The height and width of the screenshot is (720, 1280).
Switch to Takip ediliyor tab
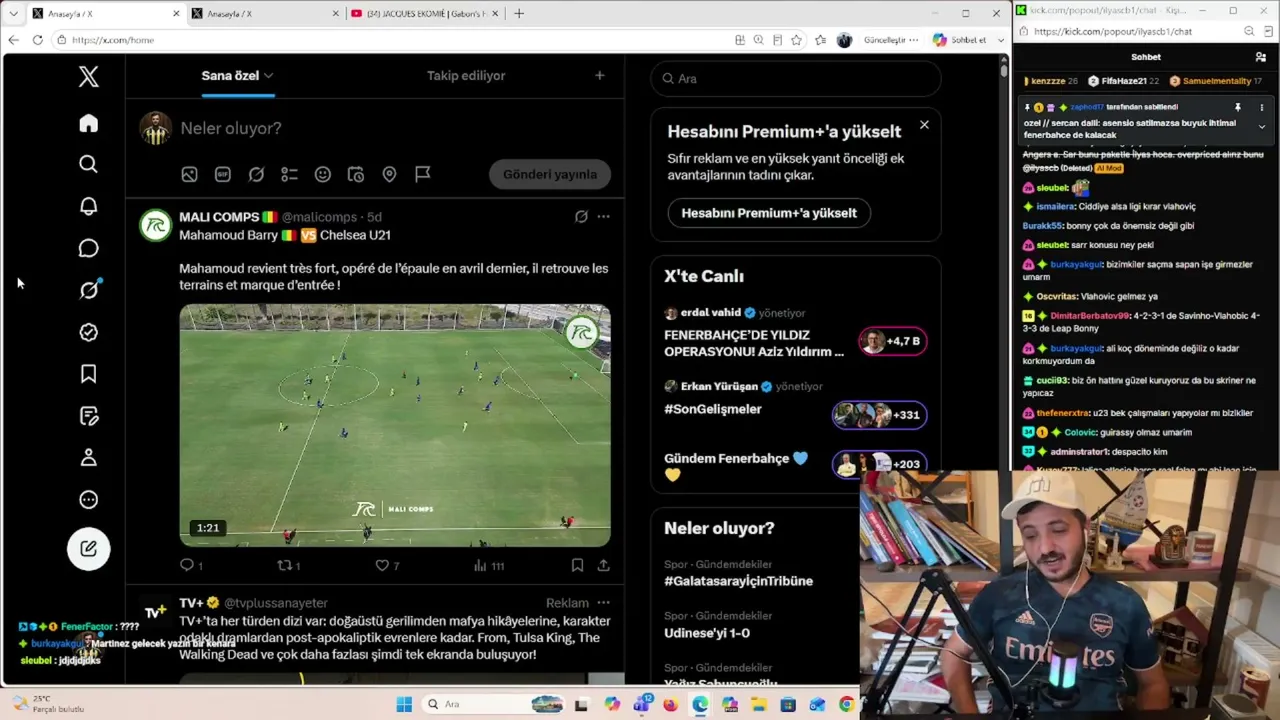[x=466, y=76]
